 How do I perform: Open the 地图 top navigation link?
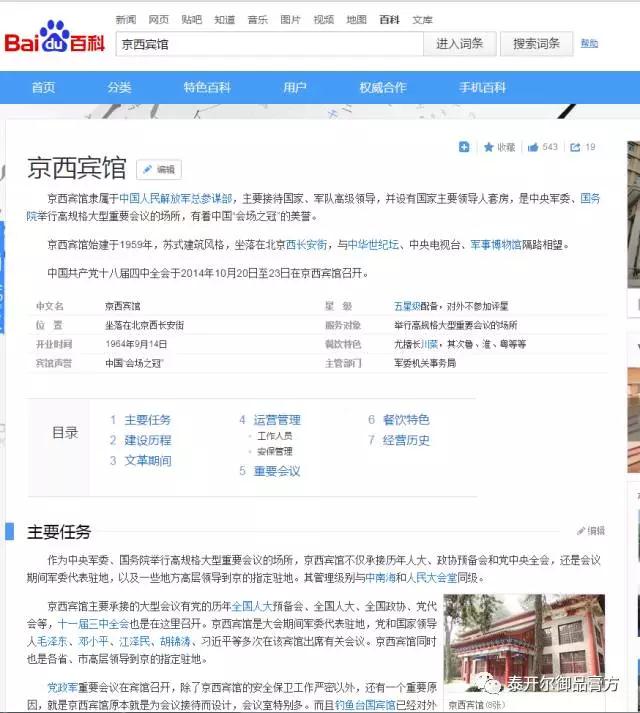coord(356,20)
